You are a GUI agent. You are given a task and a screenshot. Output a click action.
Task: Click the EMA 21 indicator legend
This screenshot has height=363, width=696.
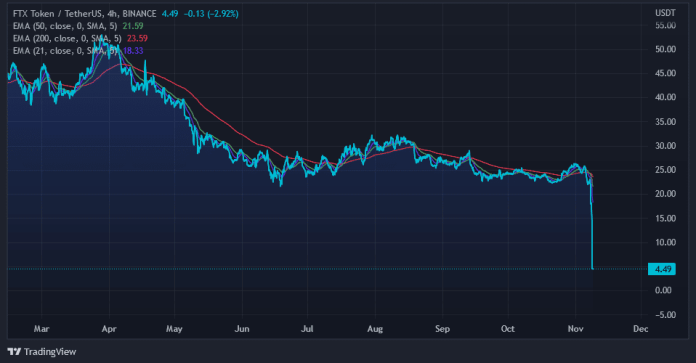[x=65, y=51]
